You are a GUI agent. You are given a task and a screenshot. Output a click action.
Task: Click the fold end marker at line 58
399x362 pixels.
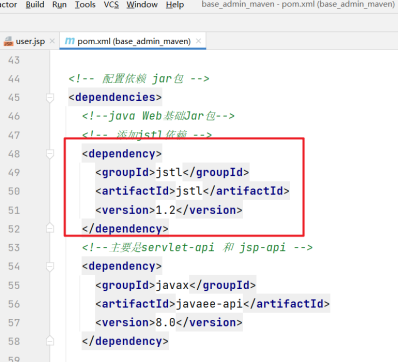pos(50,341)
